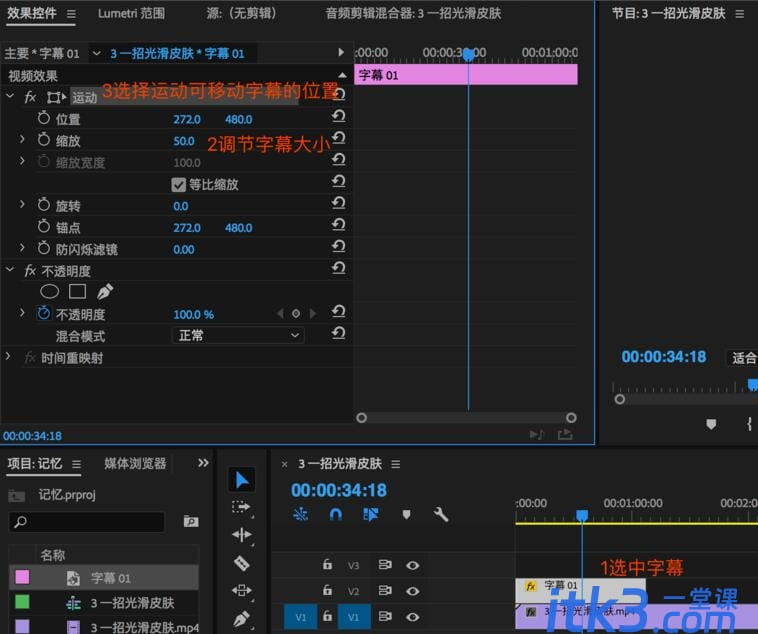Switch to the 媒体浏览器 tab
This screenshot has height=634, width=758.
click(135, 463)
